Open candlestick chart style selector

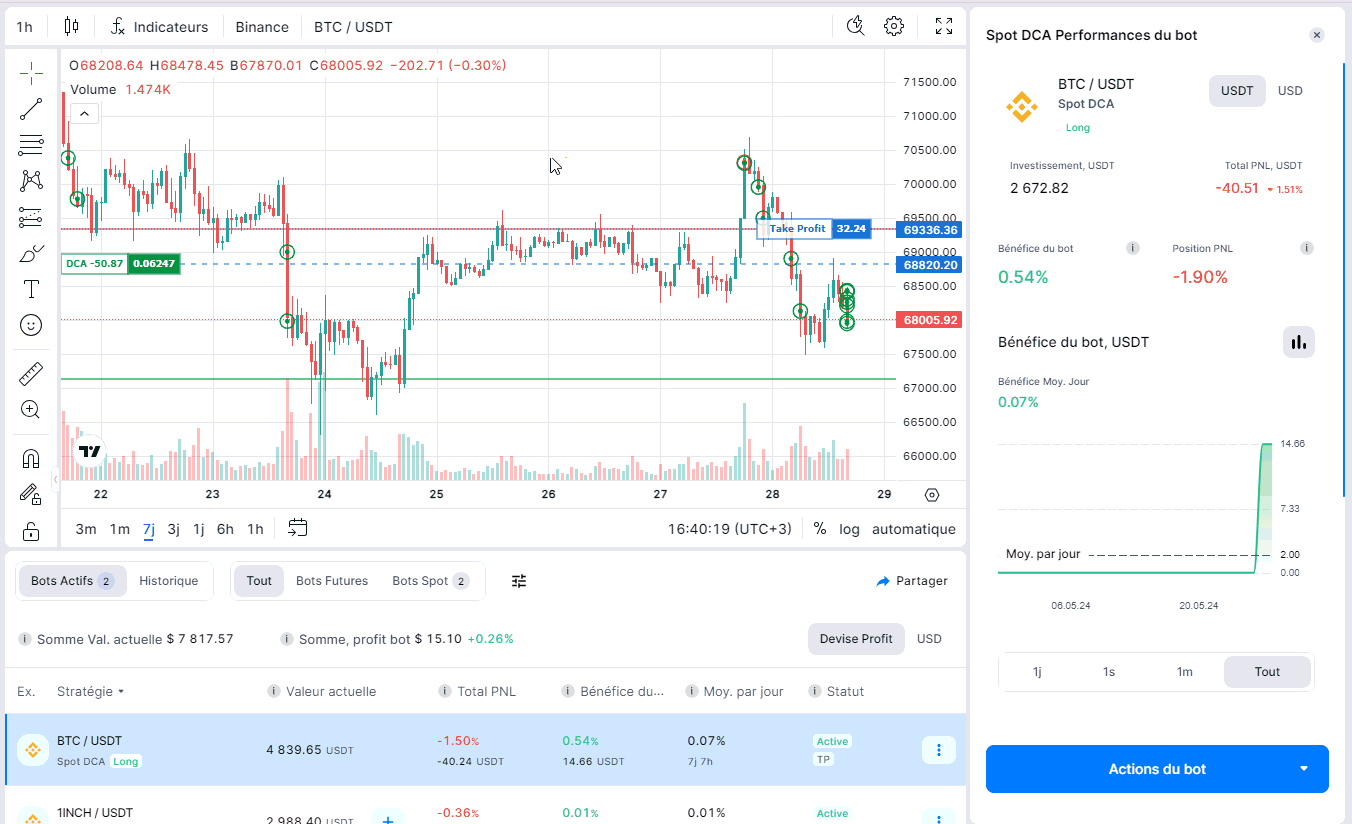[71, 27]
